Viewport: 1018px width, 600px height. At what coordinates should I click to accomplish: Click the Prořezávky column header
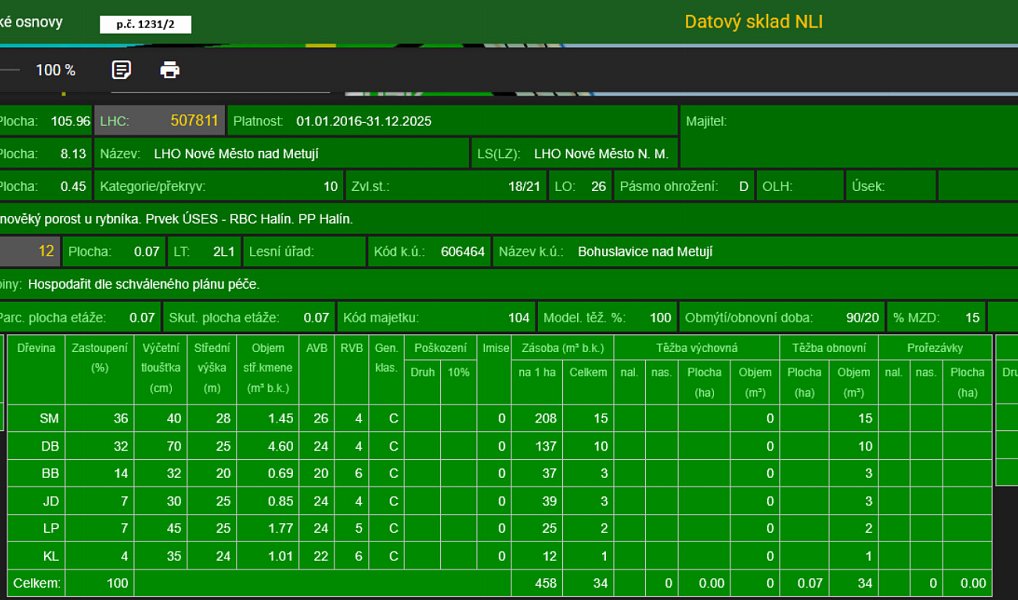pyautogui.click(x=935, y=348)
